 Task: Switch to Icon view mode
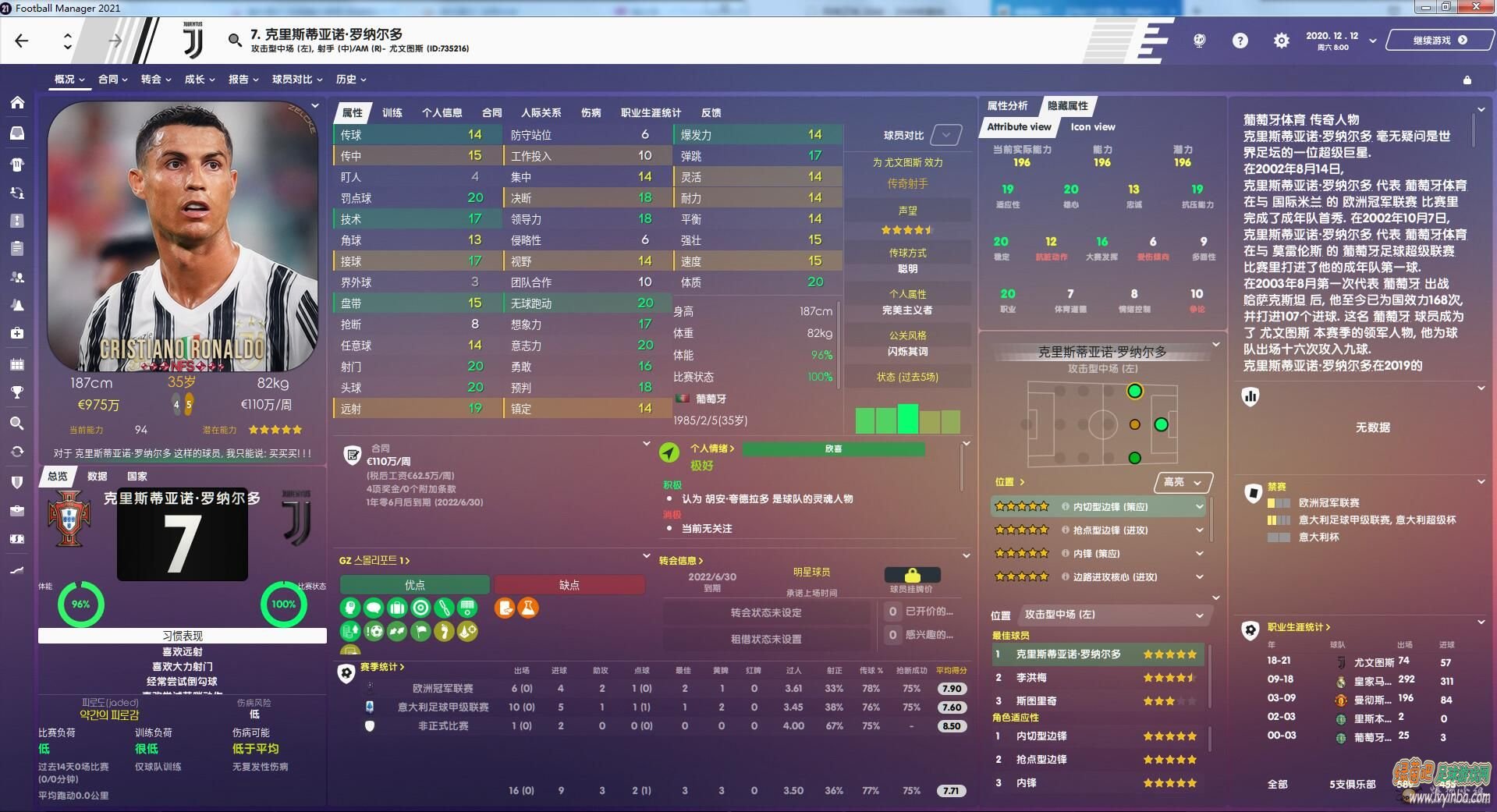point(1092,126)
